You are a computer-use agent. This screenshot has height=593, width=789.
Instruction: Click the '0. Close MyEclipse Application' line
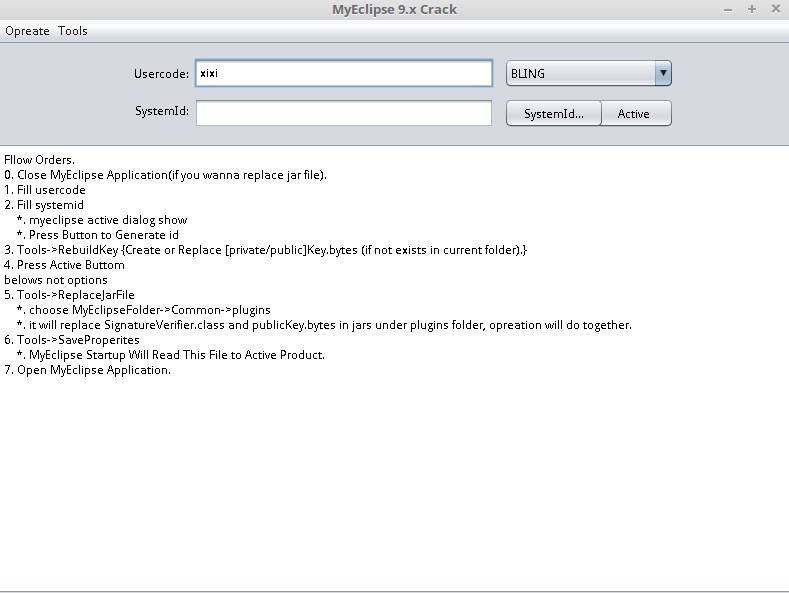(166, 175)
